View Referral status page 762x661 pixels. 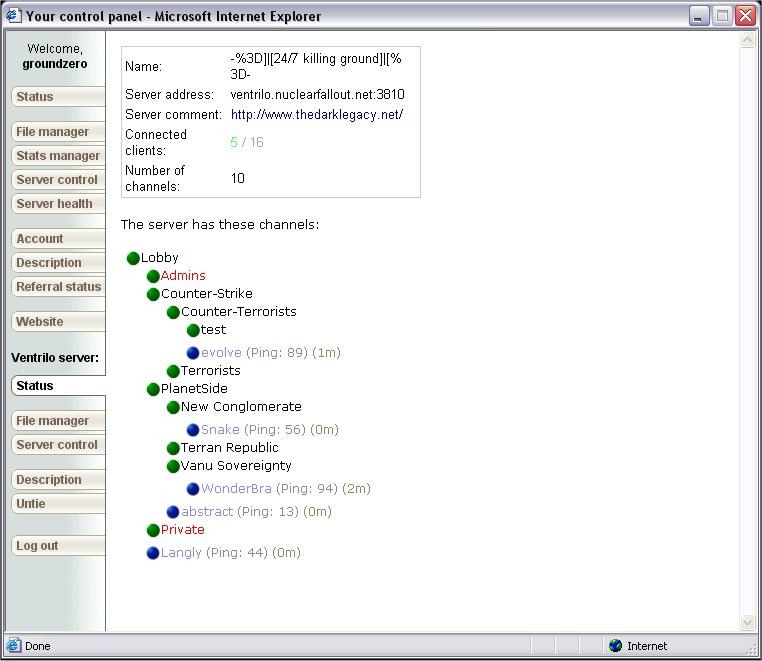pos(58,287)
